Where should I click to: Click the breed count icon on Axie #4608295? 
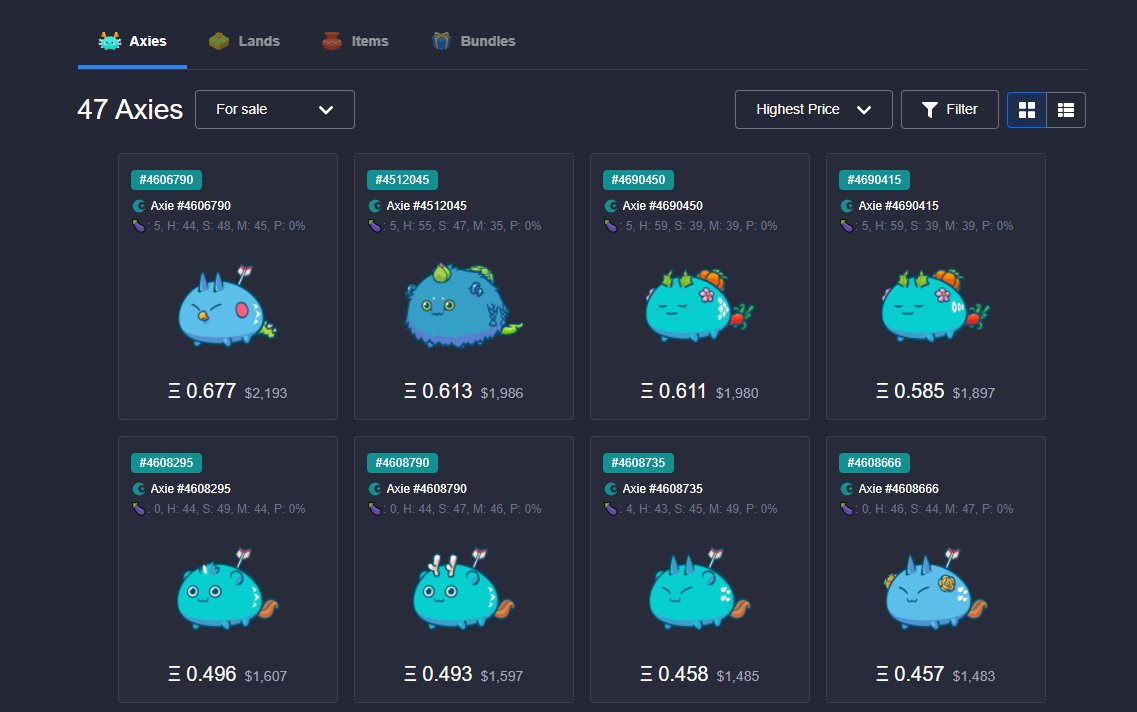tap(138, 508)
